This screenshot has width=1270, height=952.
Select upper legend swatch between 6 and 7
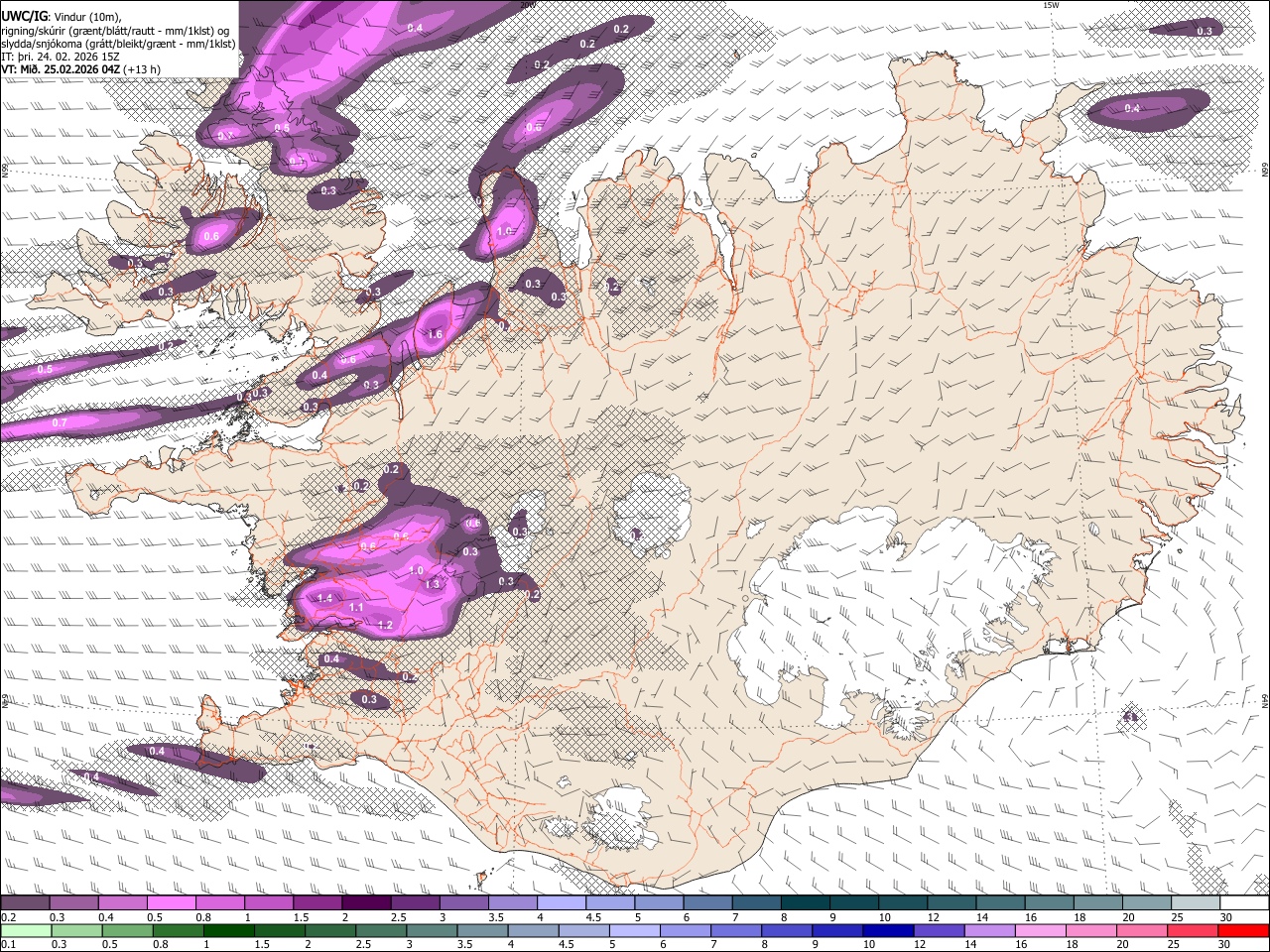[x=707, y=902]
